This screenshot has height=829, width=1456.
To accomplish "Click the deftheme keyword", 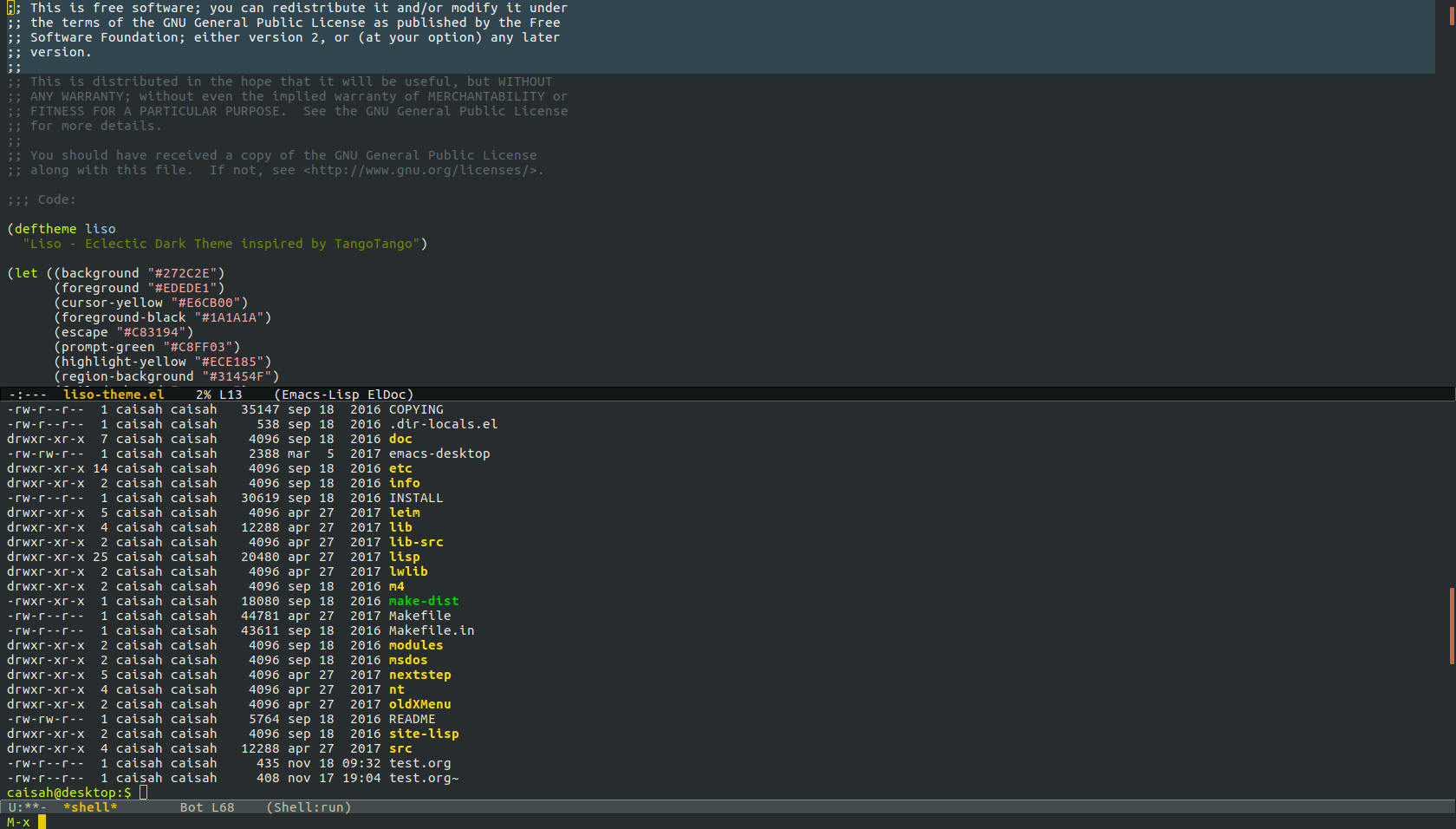I will coord(46,229).
